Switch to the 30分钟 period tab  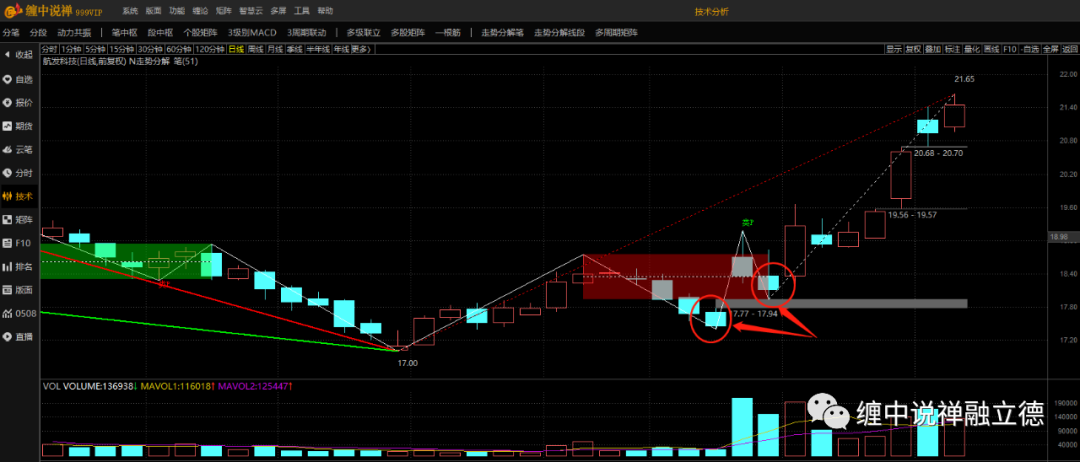click(x=150, y=49)
